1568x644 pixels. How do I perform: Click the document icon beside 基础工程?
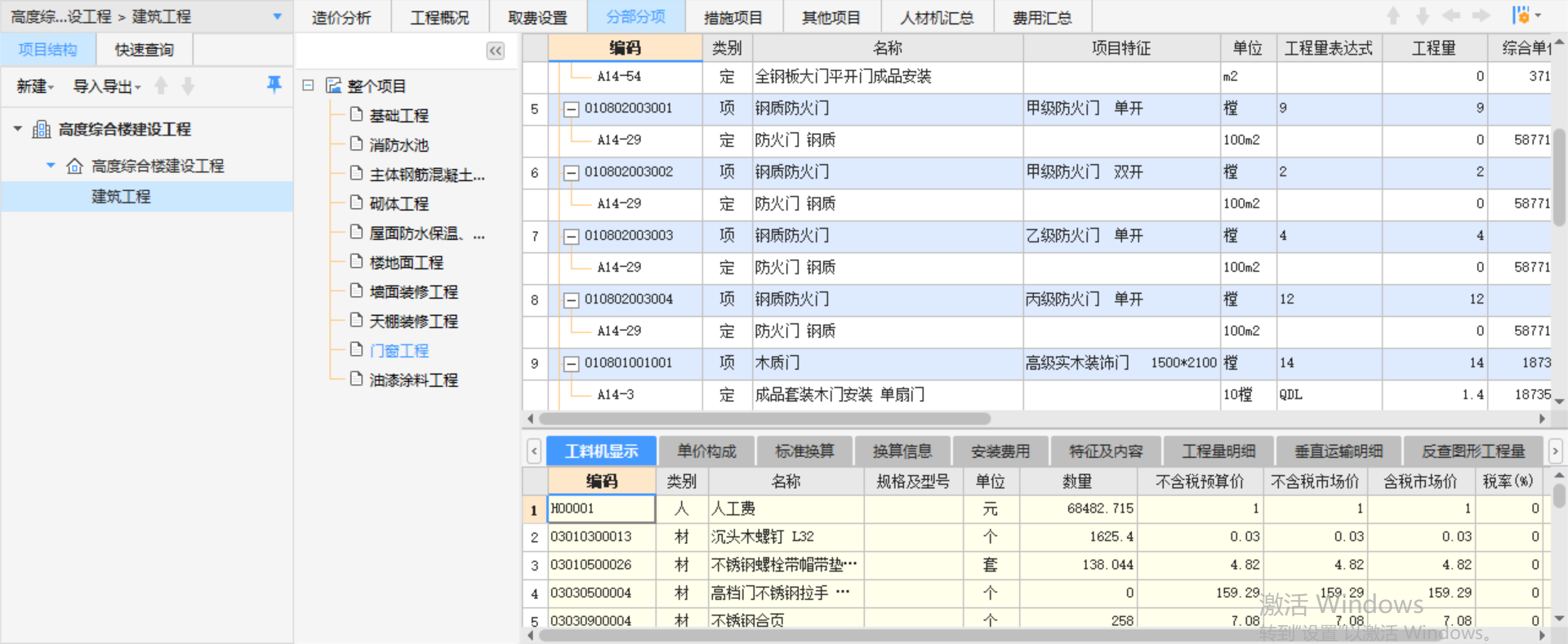click(x=356, y=114)
